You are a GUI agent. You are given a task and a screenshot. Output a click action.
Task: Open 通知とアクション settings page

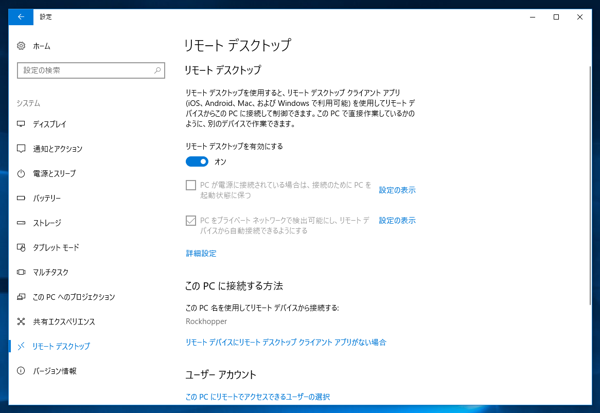[57, 149]
